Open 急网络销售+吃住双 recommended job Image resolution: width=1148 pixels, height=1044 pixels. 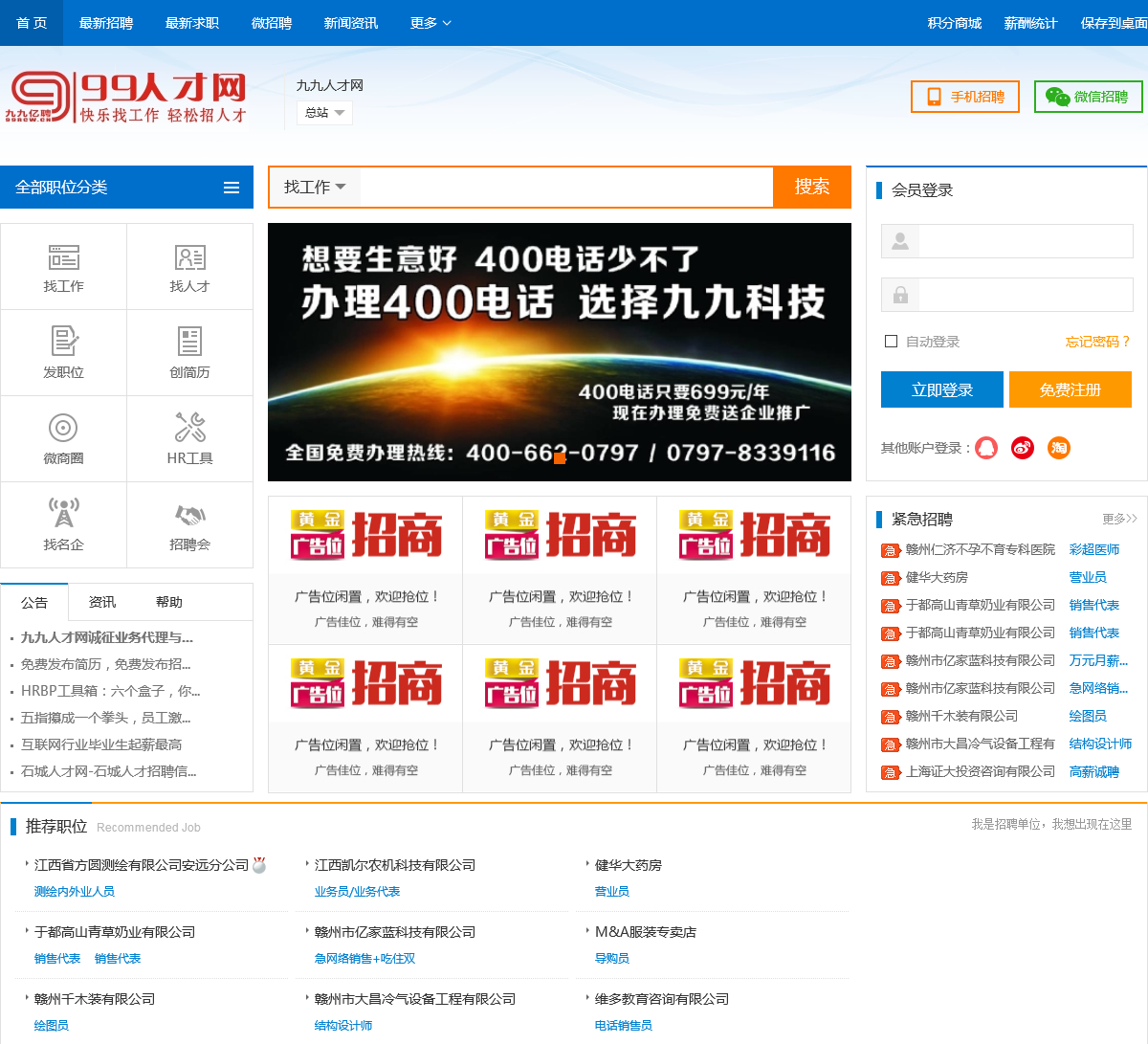click(364, 958)
